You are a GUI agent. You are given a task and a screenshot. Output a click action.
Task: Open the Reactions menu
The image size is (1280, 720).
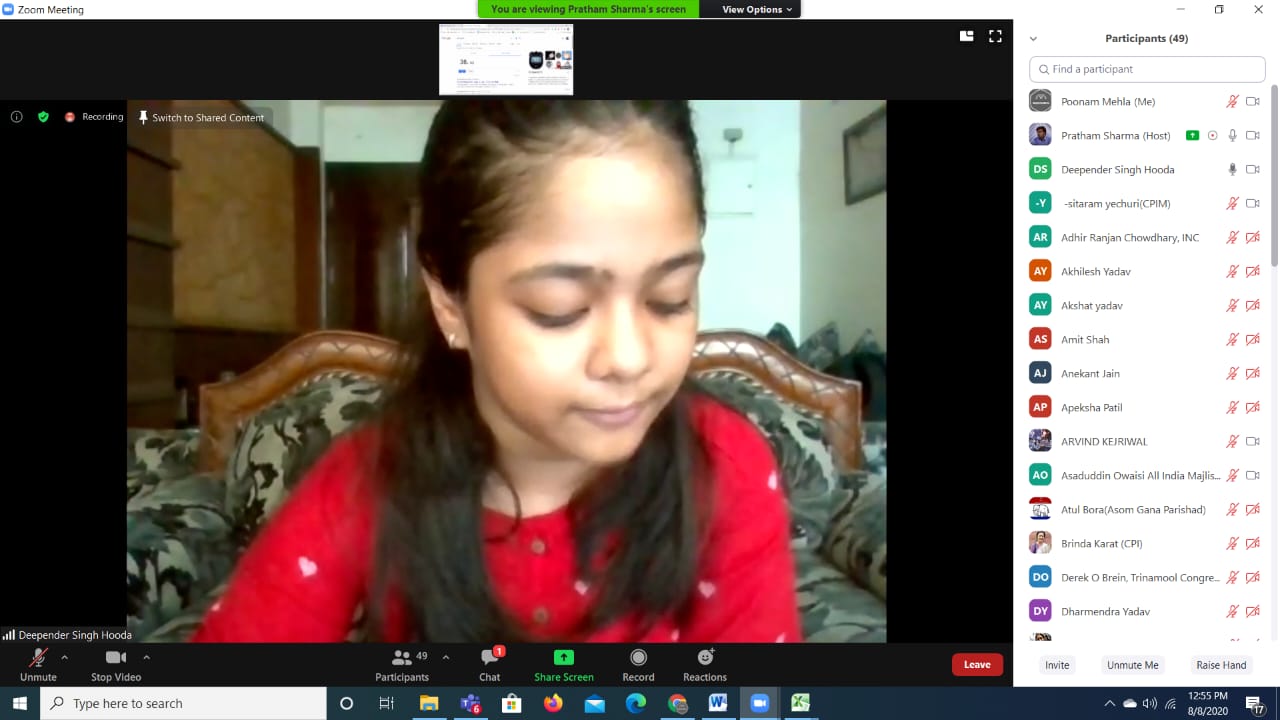point(705,658)
